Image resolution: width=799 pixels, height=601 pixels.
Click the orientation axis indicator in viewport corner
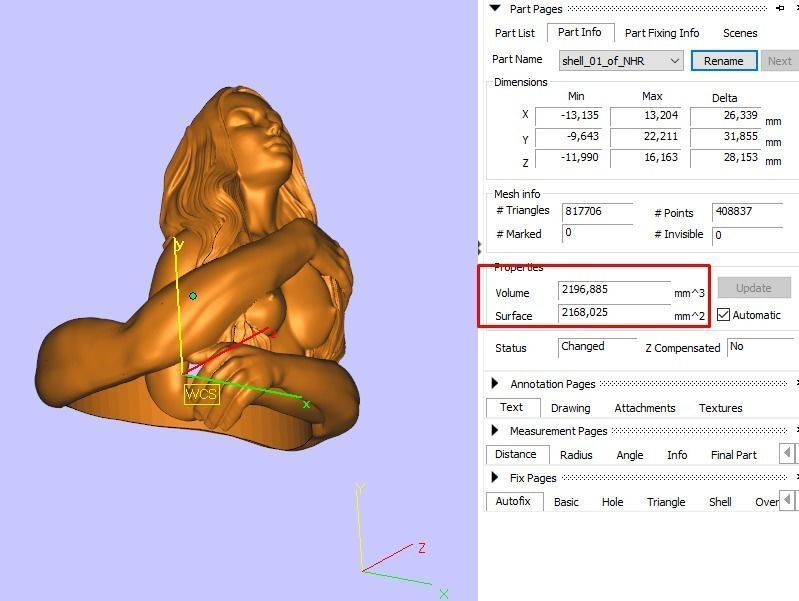[401, 541]
